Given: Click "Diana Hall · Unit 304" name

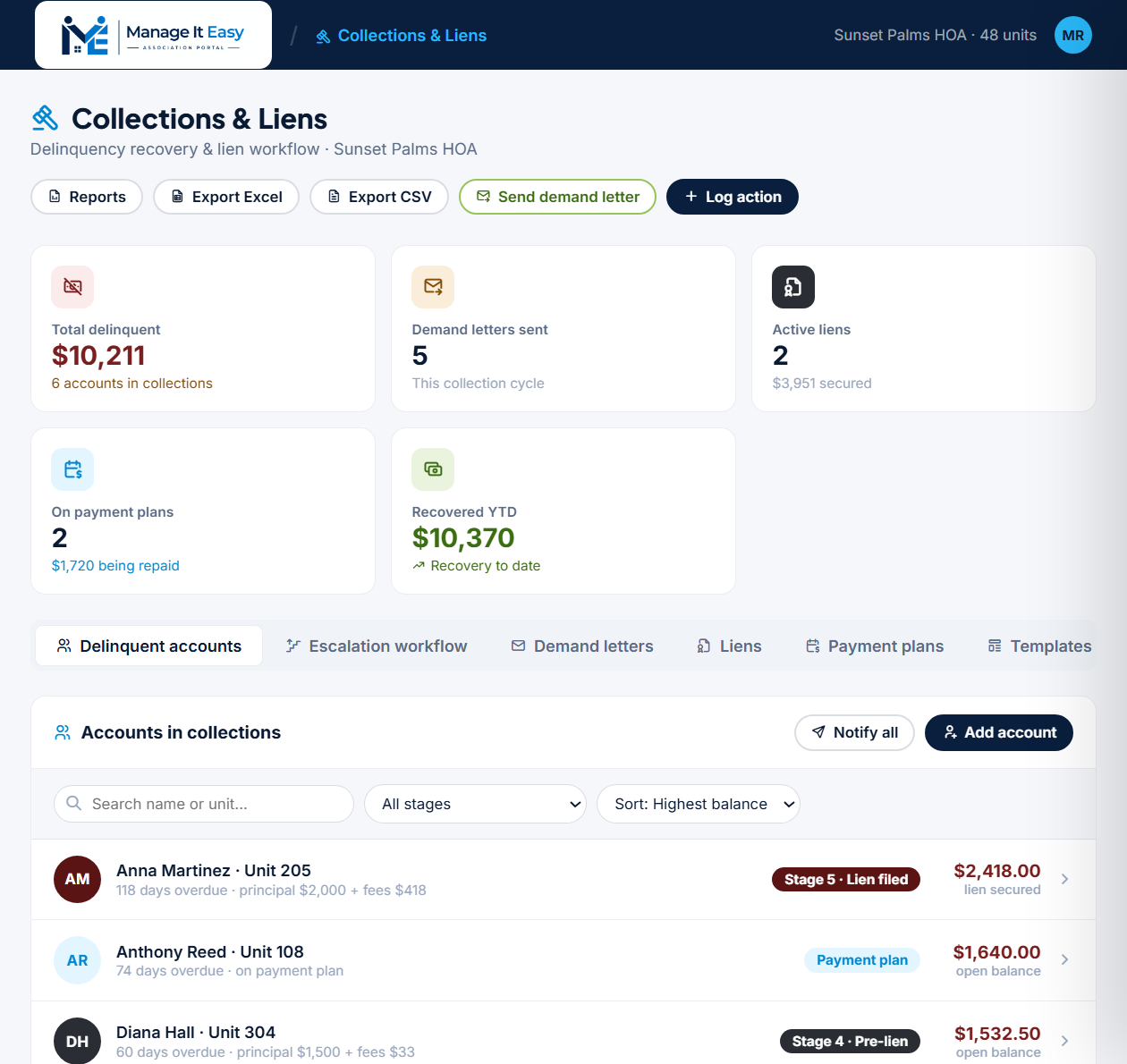Looking at the screenshot, I should (x=196, y=1033).
